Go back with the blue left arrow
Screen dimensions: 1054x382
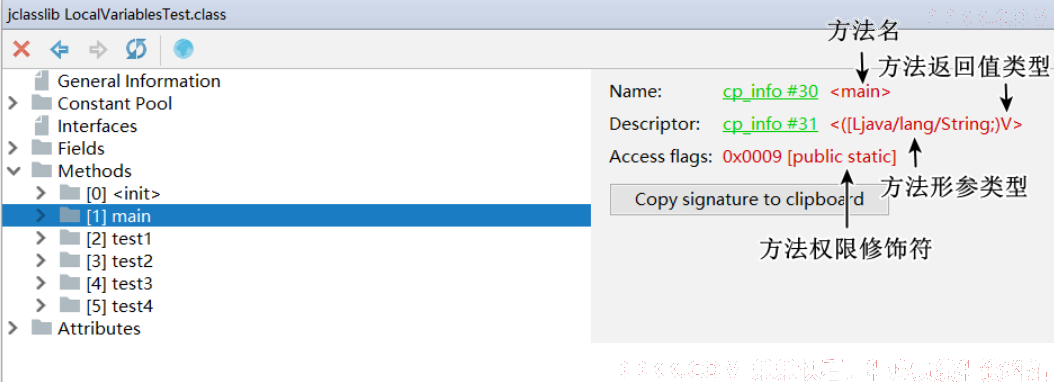pyautogui.click(x=60, y=49)
